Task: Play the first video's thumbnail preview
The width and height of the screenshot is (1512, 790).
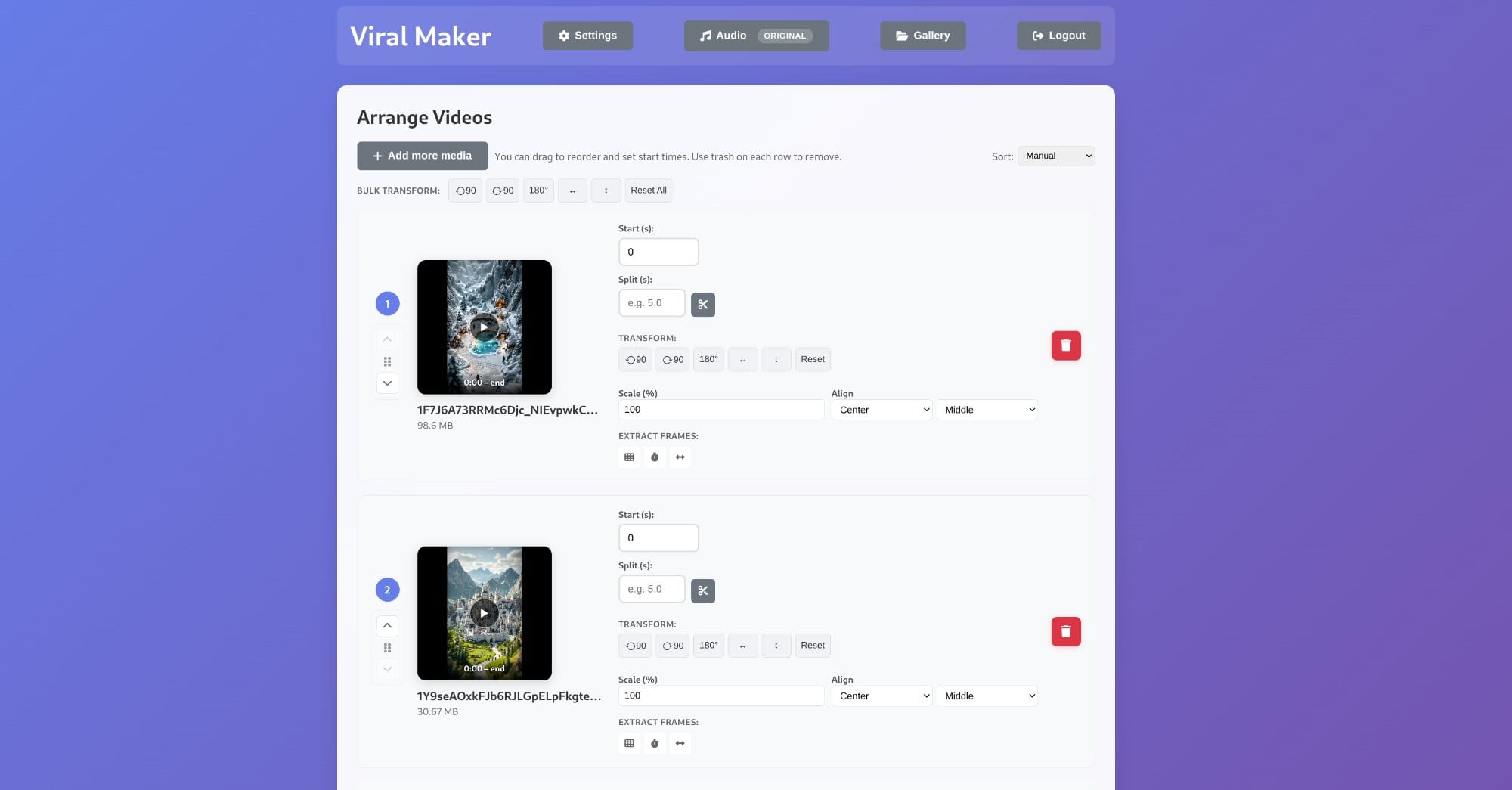Action: (x=484, y=326)
